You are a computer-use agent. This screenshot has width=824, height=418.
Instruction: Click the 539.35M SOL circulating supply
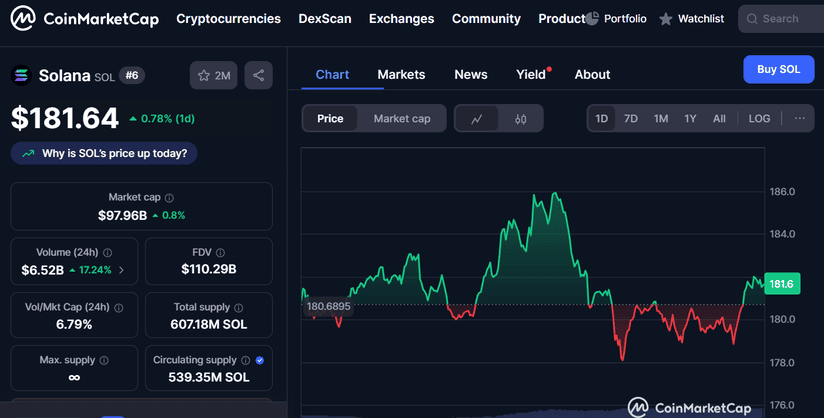(209, 378)
